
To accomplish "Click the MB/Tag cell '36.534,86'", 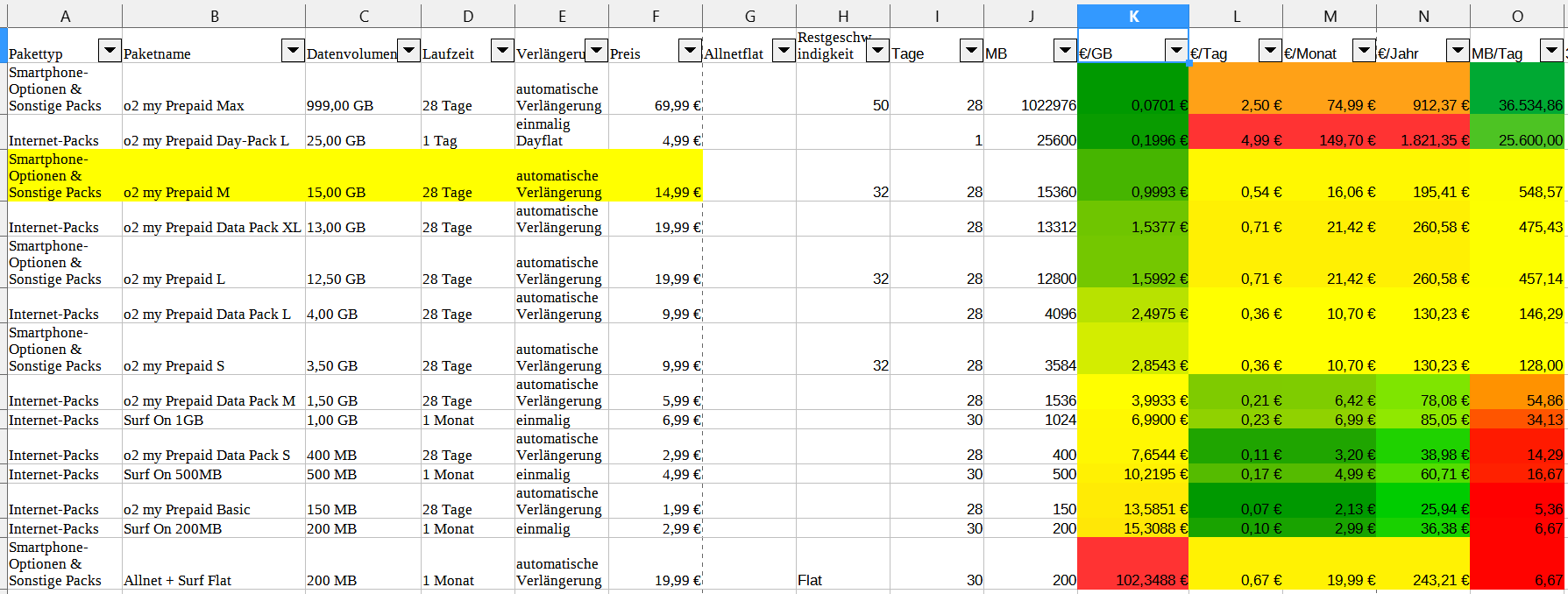I will coord(1517,88).
